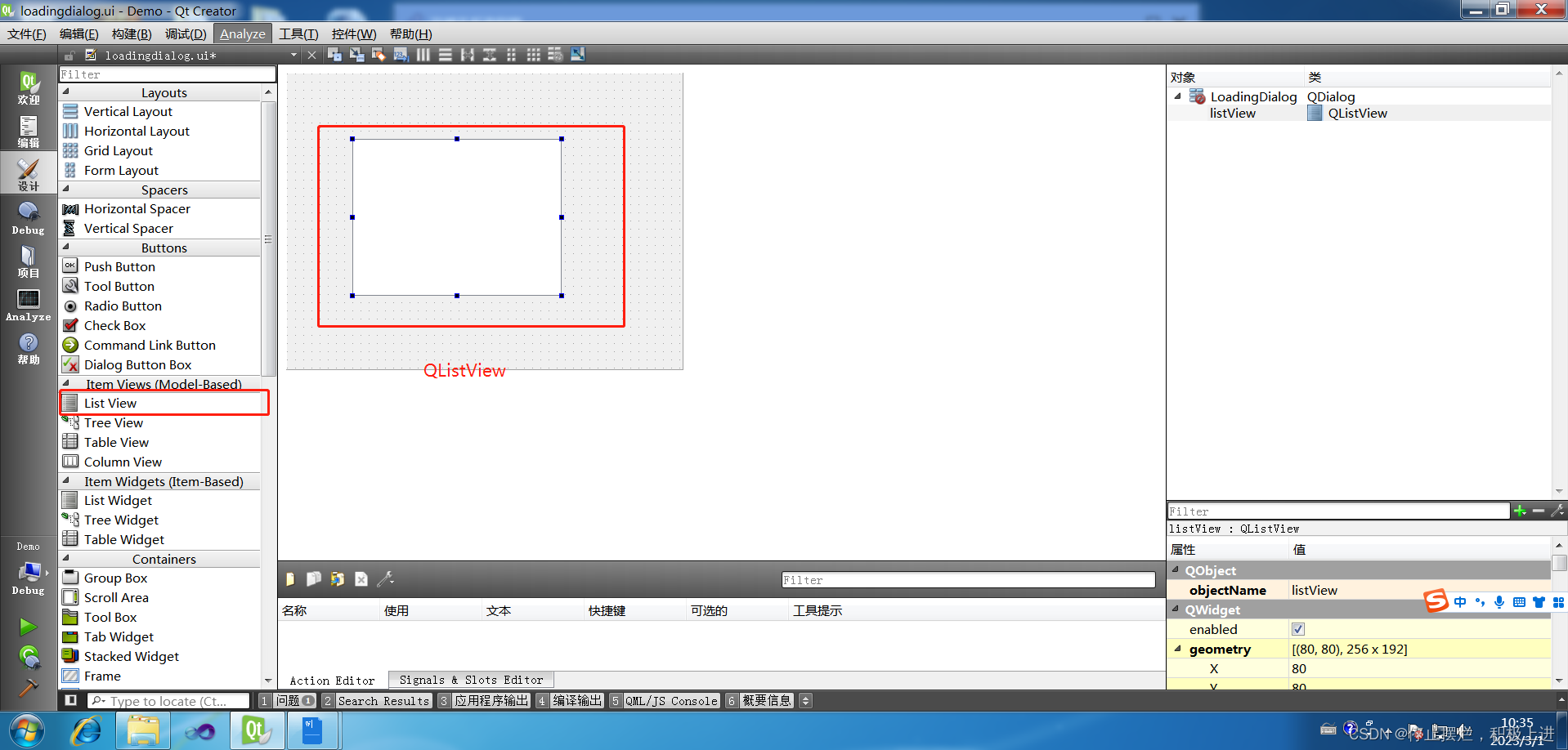Open the 概要信息 output pane
The height and width of the screenshot is (750, 1568).
[759, 701]
